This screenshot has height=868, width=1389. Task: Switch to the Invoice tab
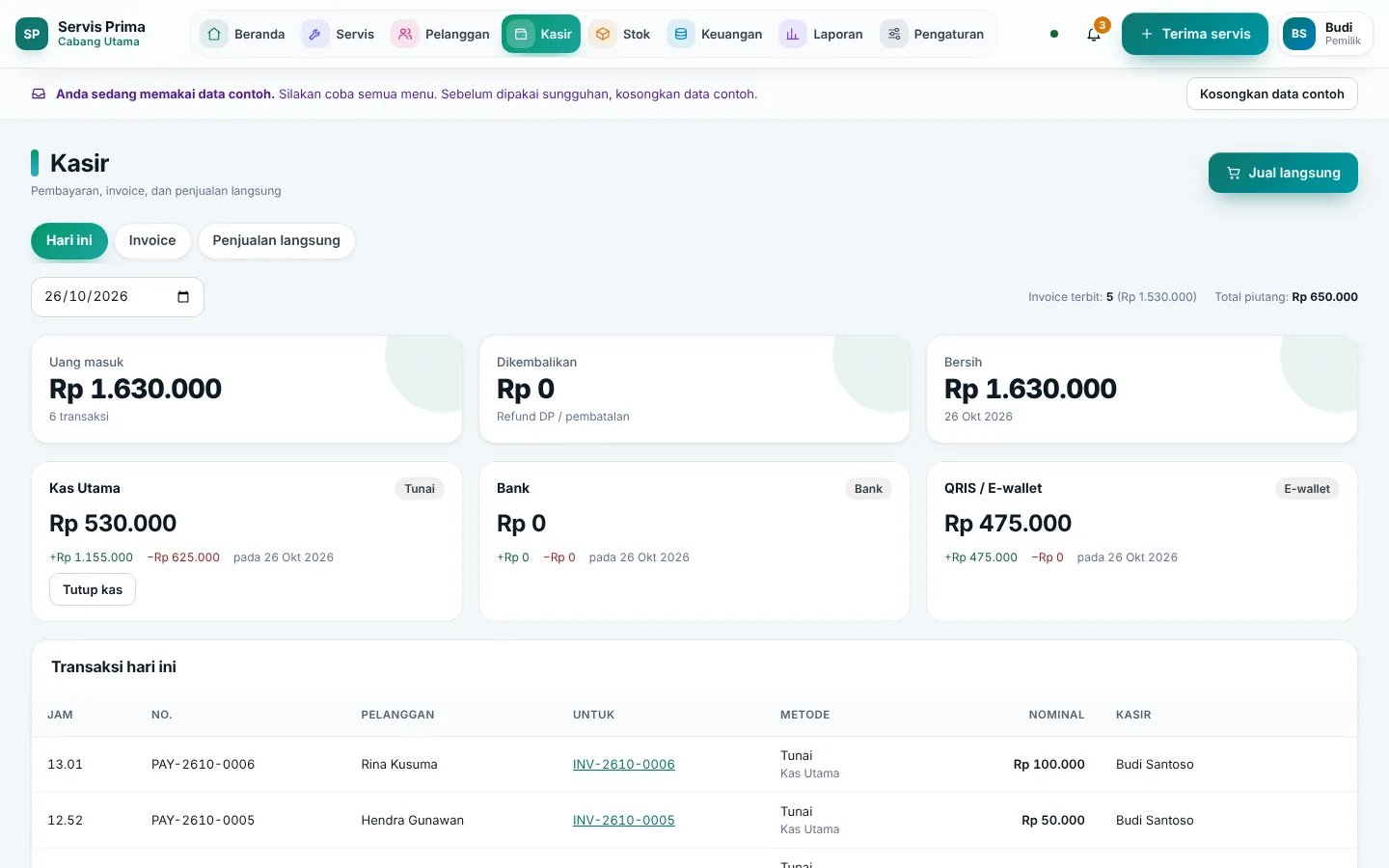click(x=152, y=241)
